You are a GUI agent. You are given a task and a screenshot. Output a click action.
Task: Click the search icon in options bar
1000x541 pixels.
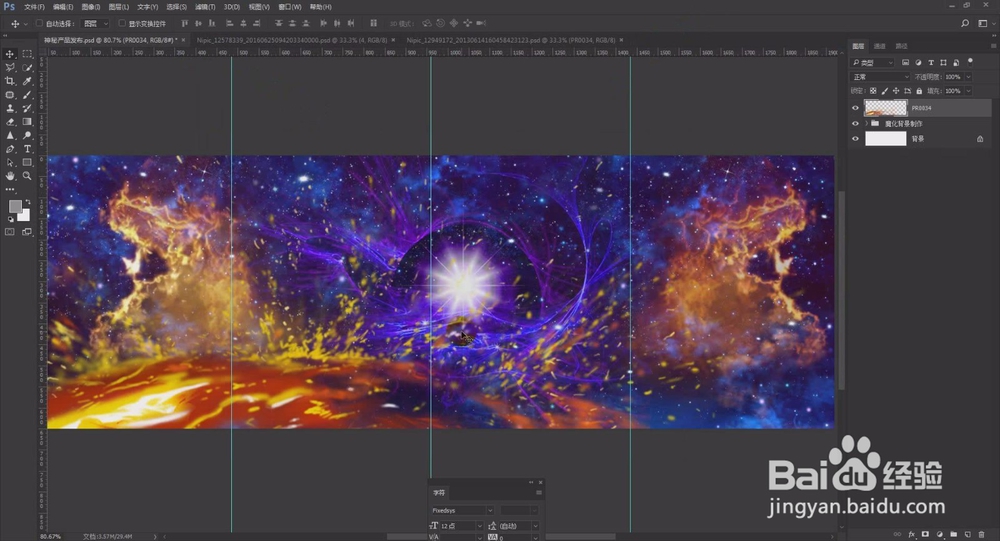[965, 23]
